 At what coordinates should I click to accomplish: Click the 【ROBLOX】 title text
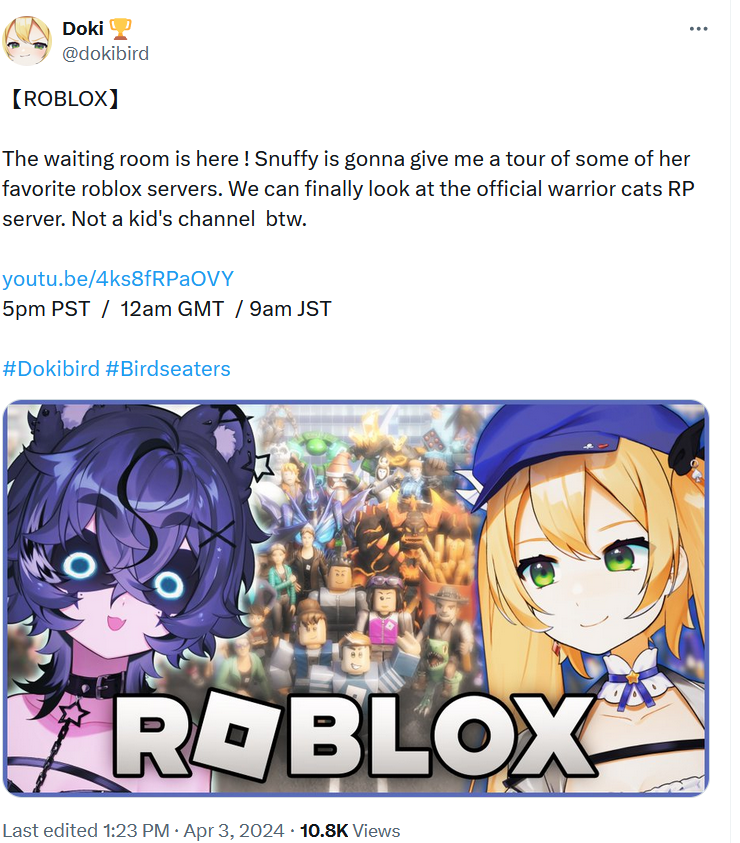point(65,98)
